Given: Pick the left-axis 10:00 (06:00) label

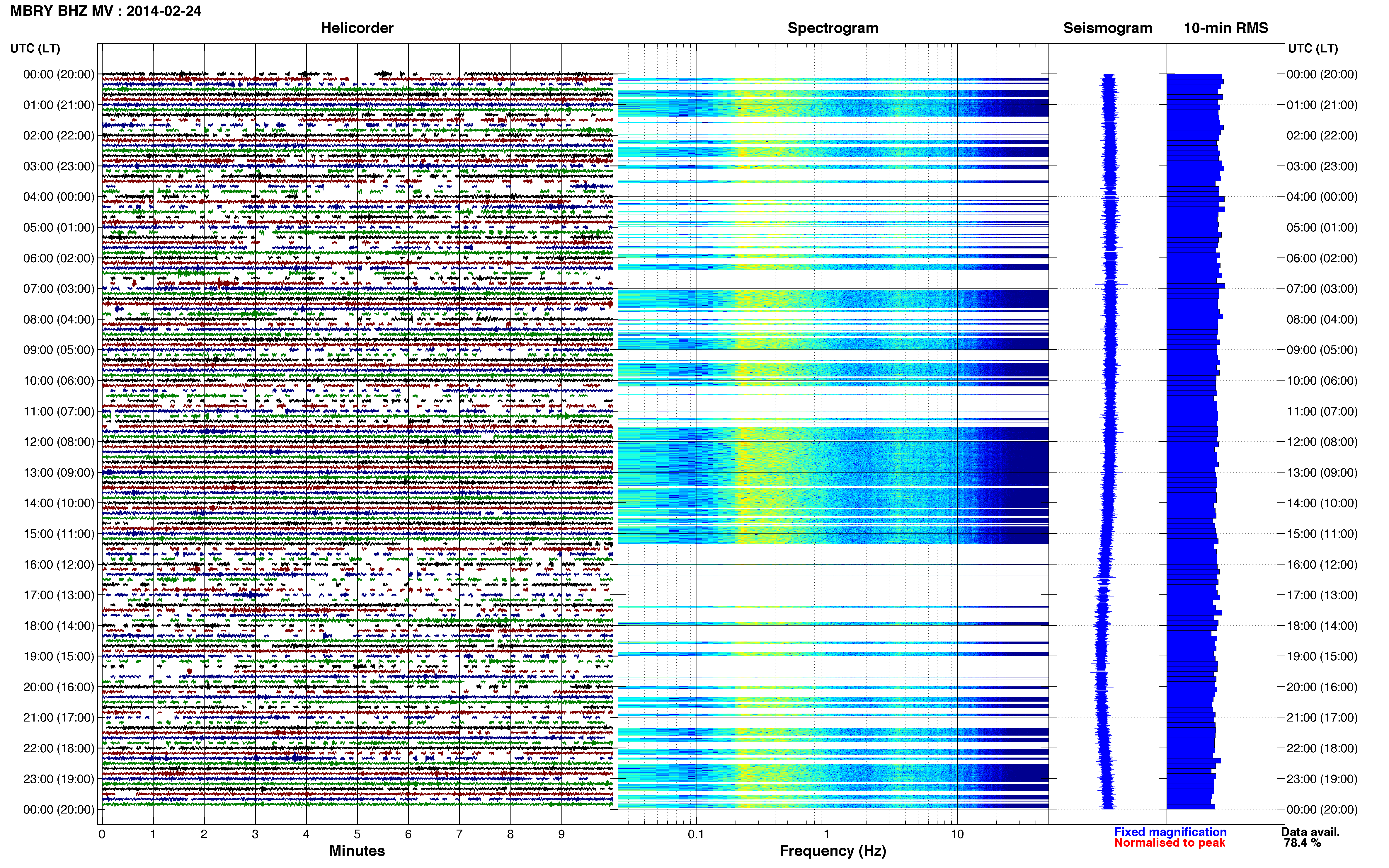Looking at the screenshot, I should point(59,381).
